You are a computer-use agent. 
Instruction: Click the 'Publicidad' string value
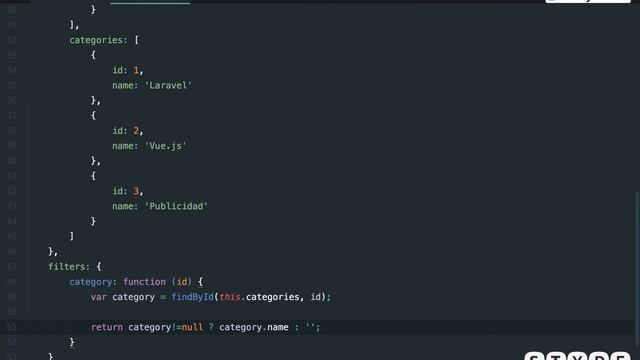(176, 206)
